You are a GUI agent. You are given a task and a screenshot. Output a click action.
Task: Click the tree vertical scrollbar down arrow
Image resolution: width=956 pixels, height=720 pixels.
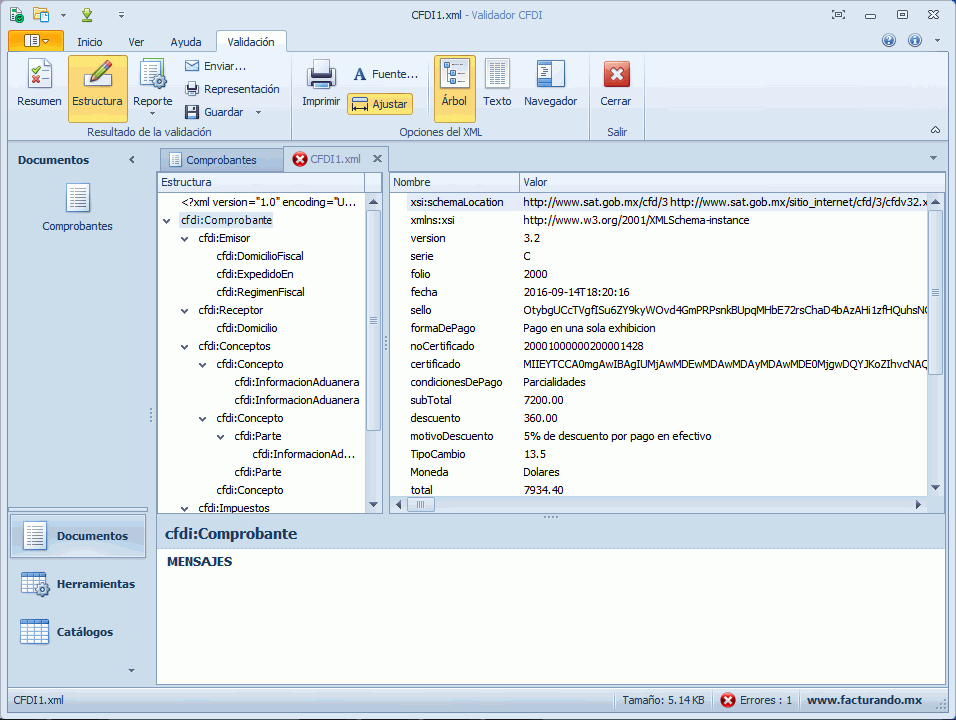pyautogui.click(x=374, y=505)
